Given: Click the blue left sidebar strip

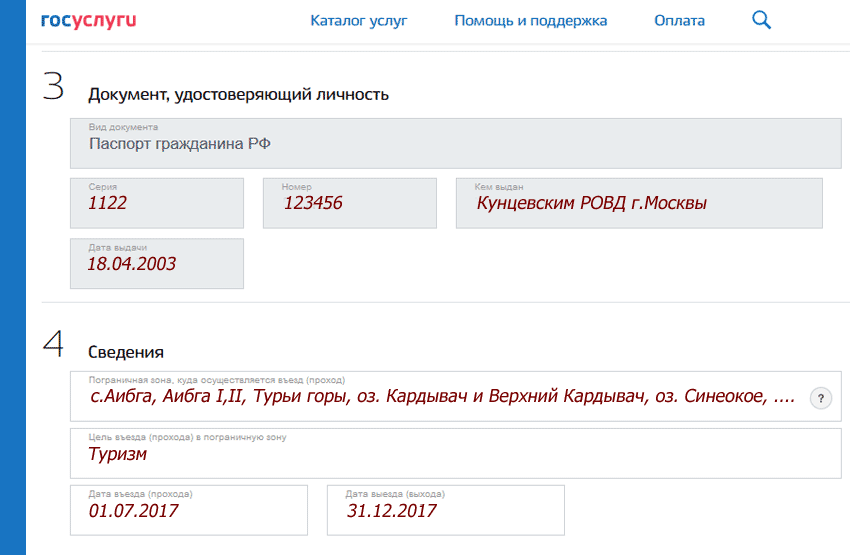Looking at the screenshot, I should 12,278.
